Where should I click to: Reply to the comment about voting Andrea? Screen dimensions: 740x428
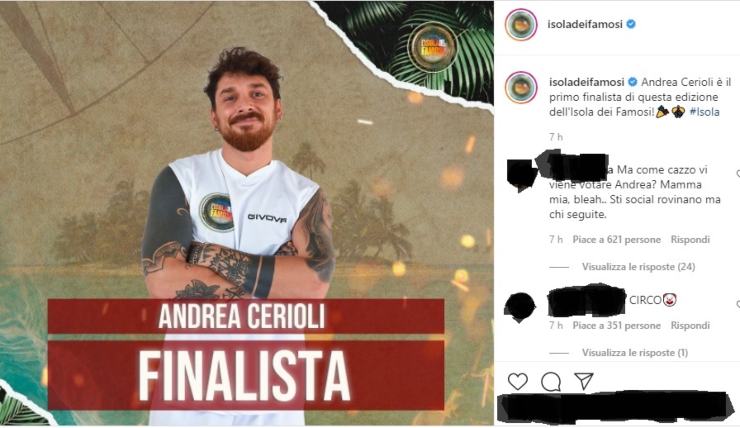(690, 240)
